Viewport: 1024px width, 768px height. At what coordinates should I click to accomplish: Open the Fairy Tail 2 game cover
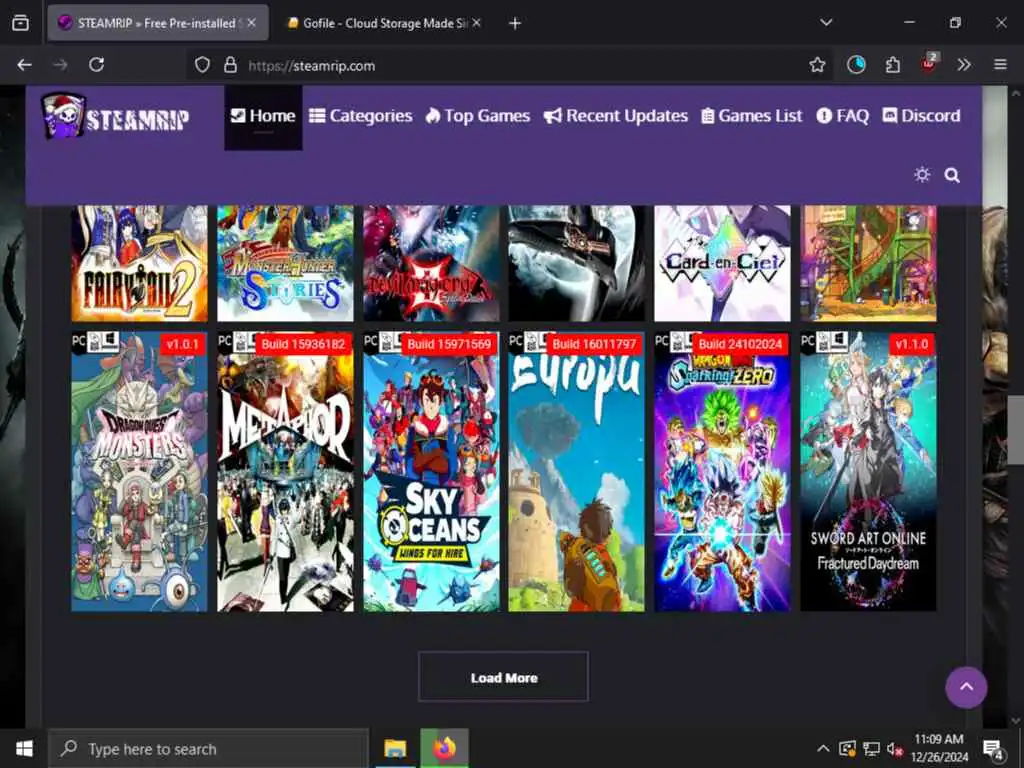point(139,263)
